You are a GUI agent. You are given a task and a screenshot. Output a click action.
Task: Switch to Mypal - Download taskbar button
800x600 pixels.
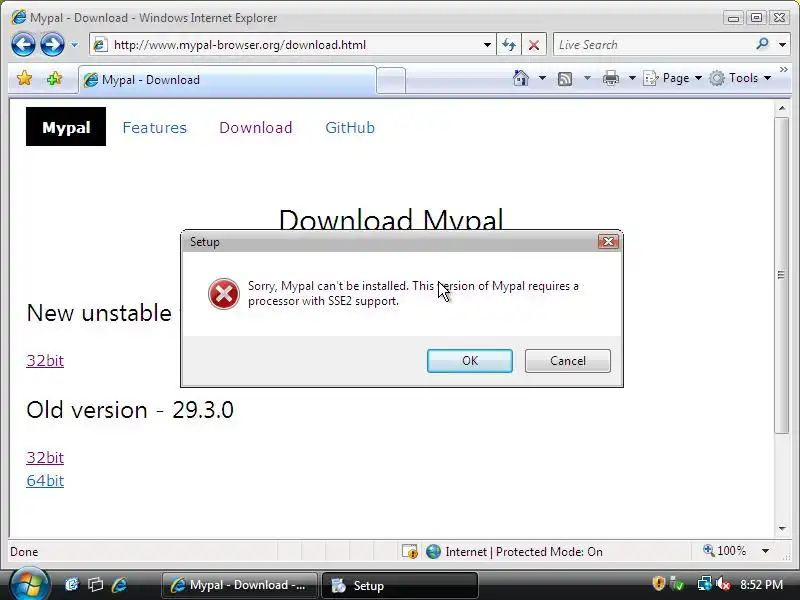240,585
